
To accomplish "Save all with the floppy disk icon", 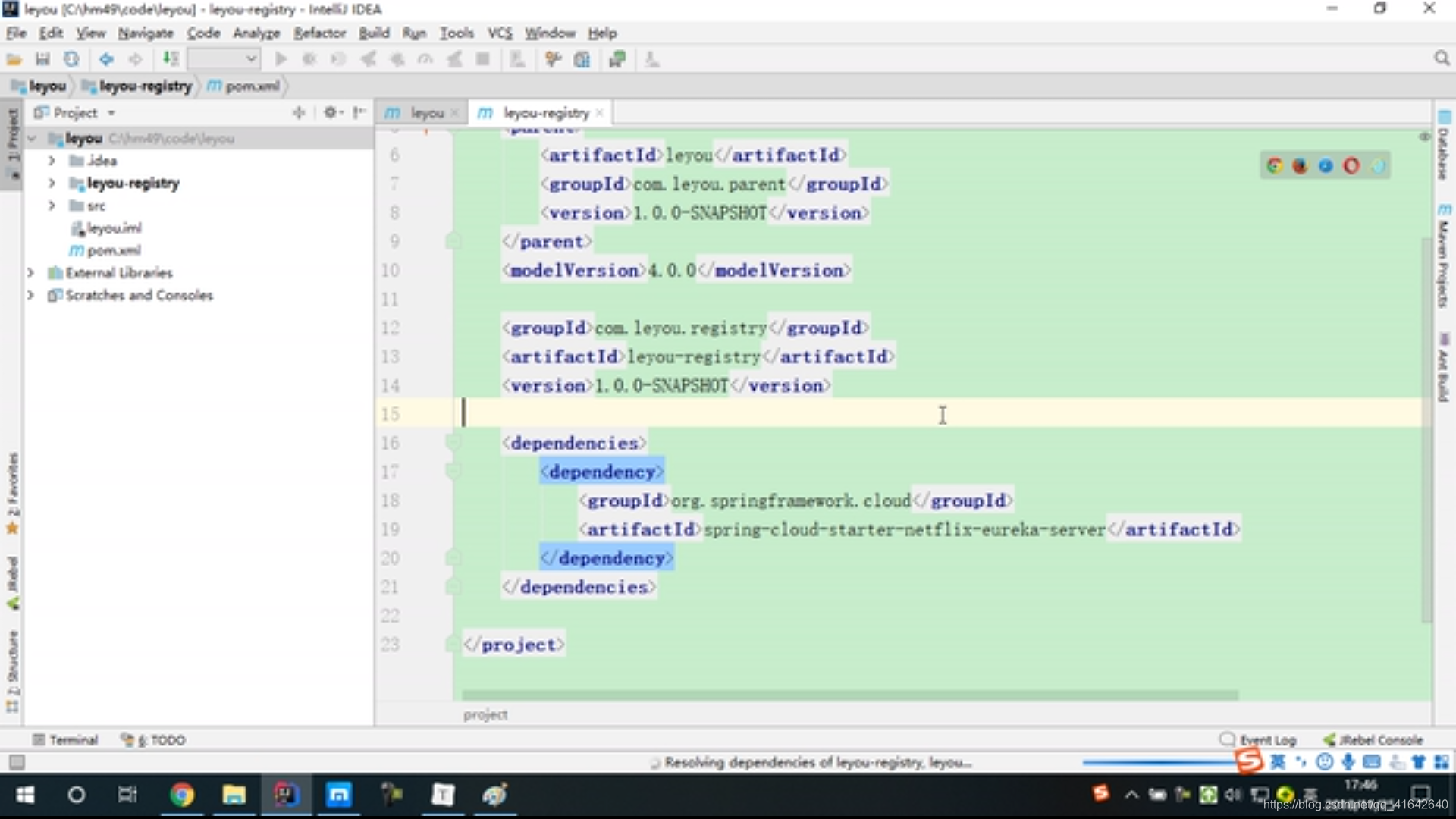I will click(x=42, y=59).
